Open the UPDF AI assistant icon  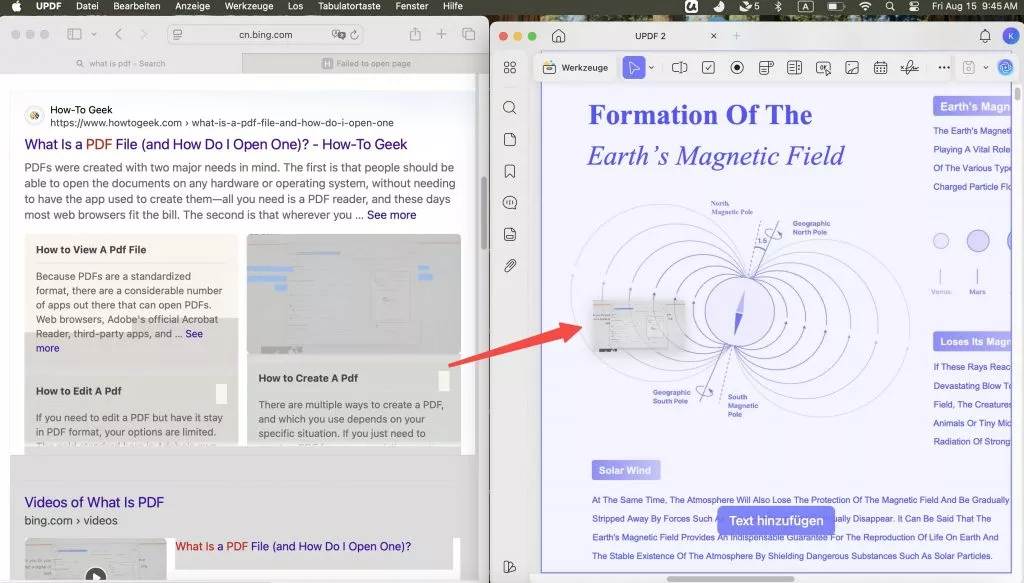pyautogui.click(x=1005, y=67)
